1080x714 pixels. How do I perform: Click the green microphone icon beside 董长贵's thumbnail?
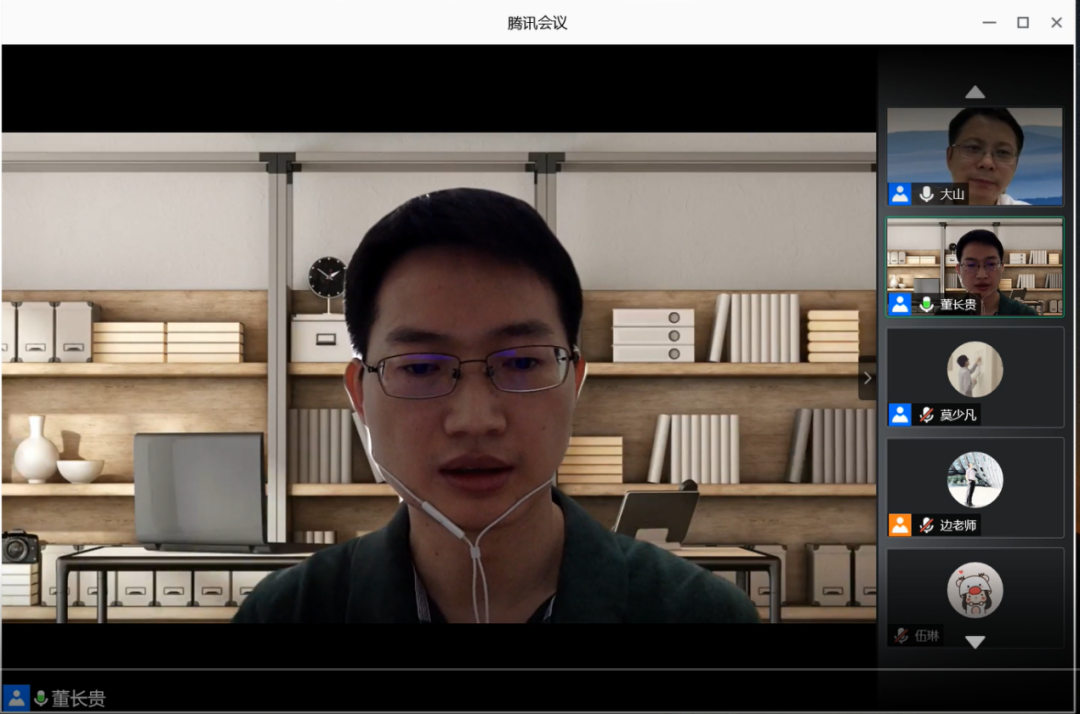tap(925, 305)
